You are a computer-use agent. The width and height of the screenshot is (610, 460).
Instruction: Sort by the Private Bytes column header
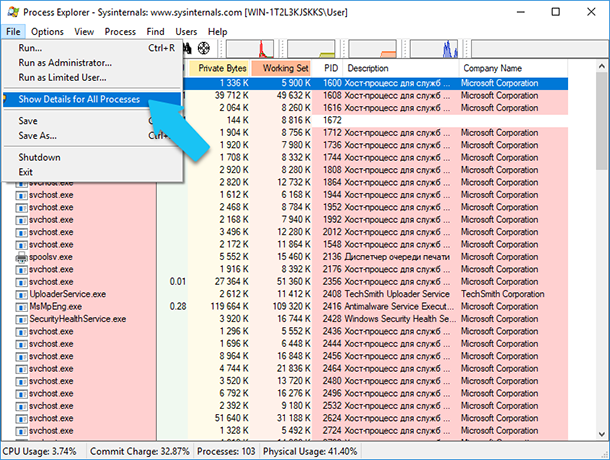pos(219,68)
